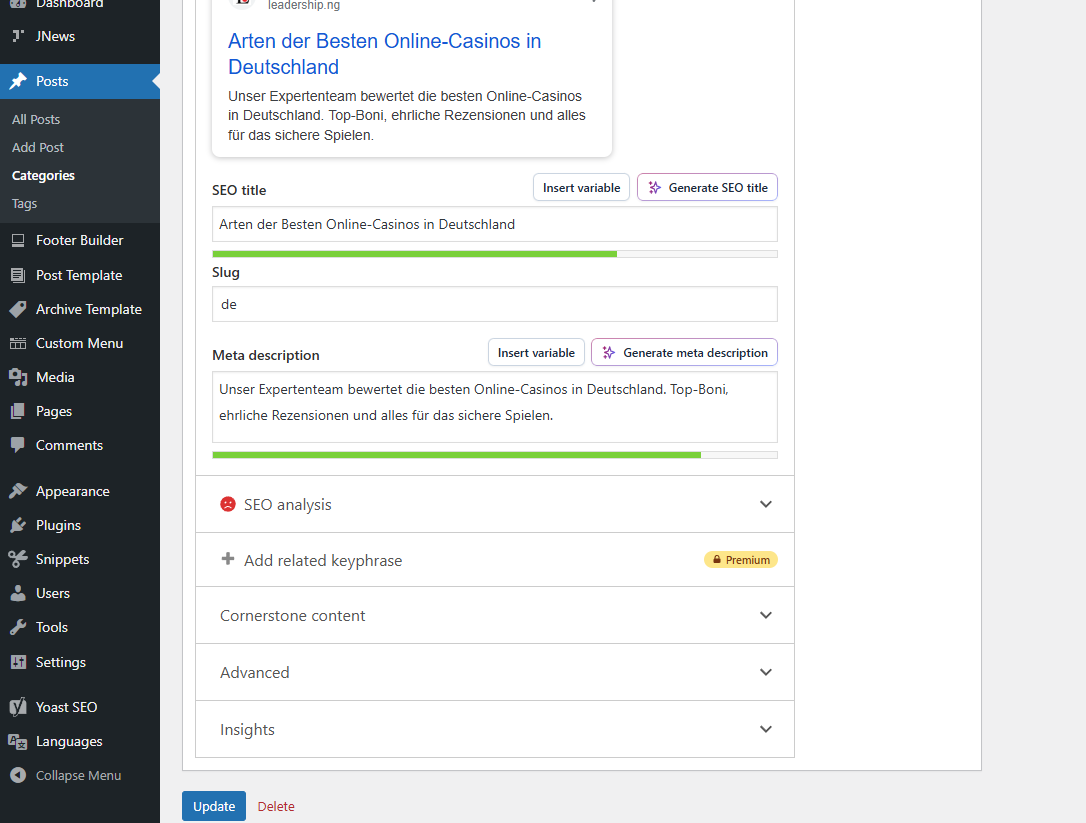This screenshot has height=823, width=1086.
Task: Click the Update button
Action: [x=214, y=806]
